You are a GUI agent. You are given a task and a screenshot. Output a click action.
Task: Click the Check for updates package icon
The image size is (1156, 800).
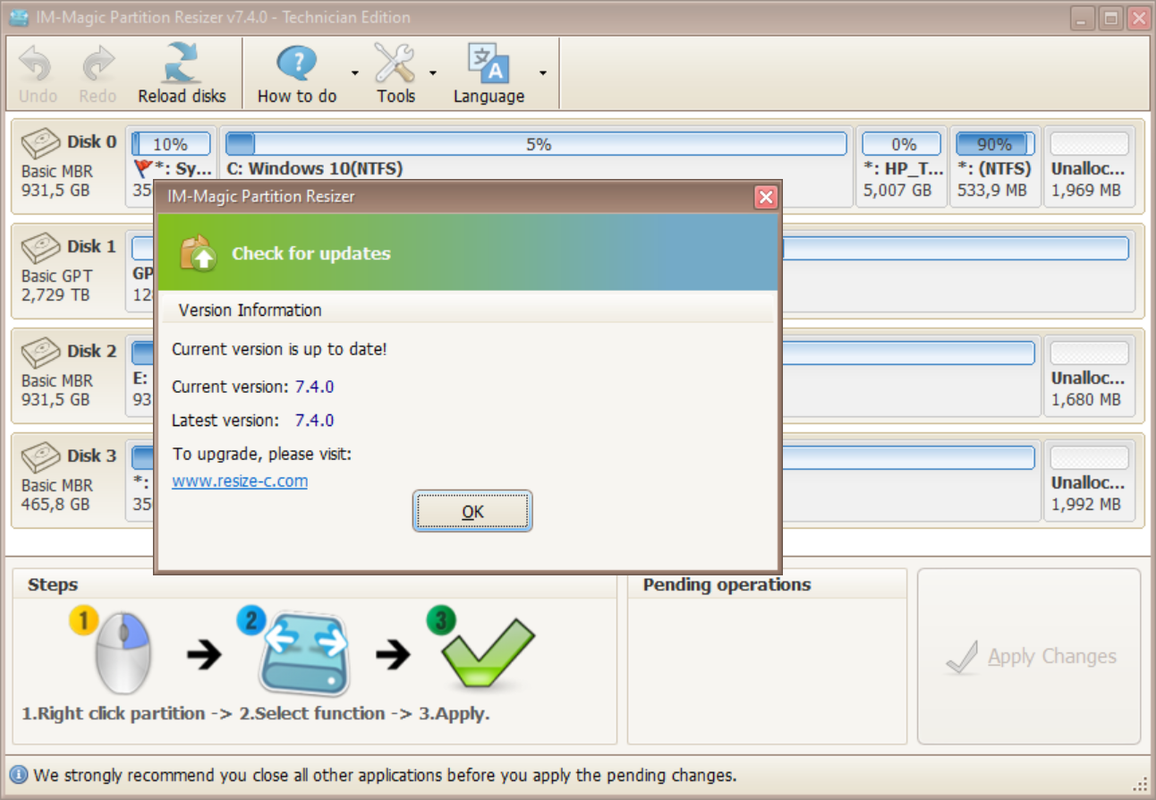click(x=198, y=253)
